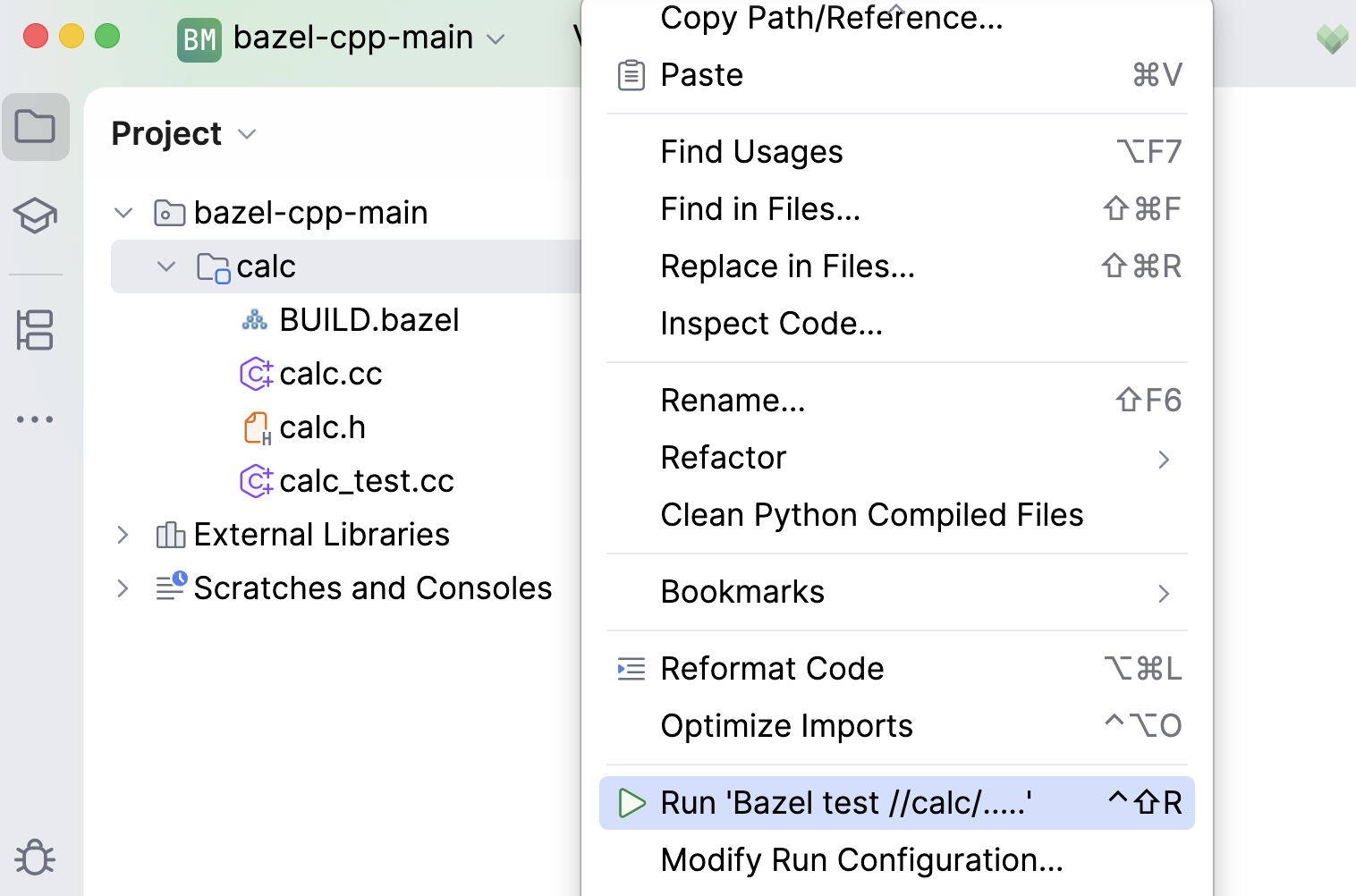Select Find Usages menu item

[x=897, y=152]
